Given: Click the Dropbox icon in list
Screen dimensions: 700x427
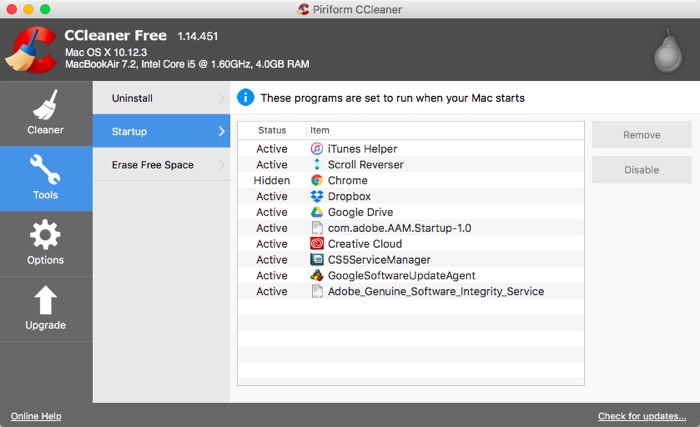Looking at the screenshot, I should pos(317,196).
